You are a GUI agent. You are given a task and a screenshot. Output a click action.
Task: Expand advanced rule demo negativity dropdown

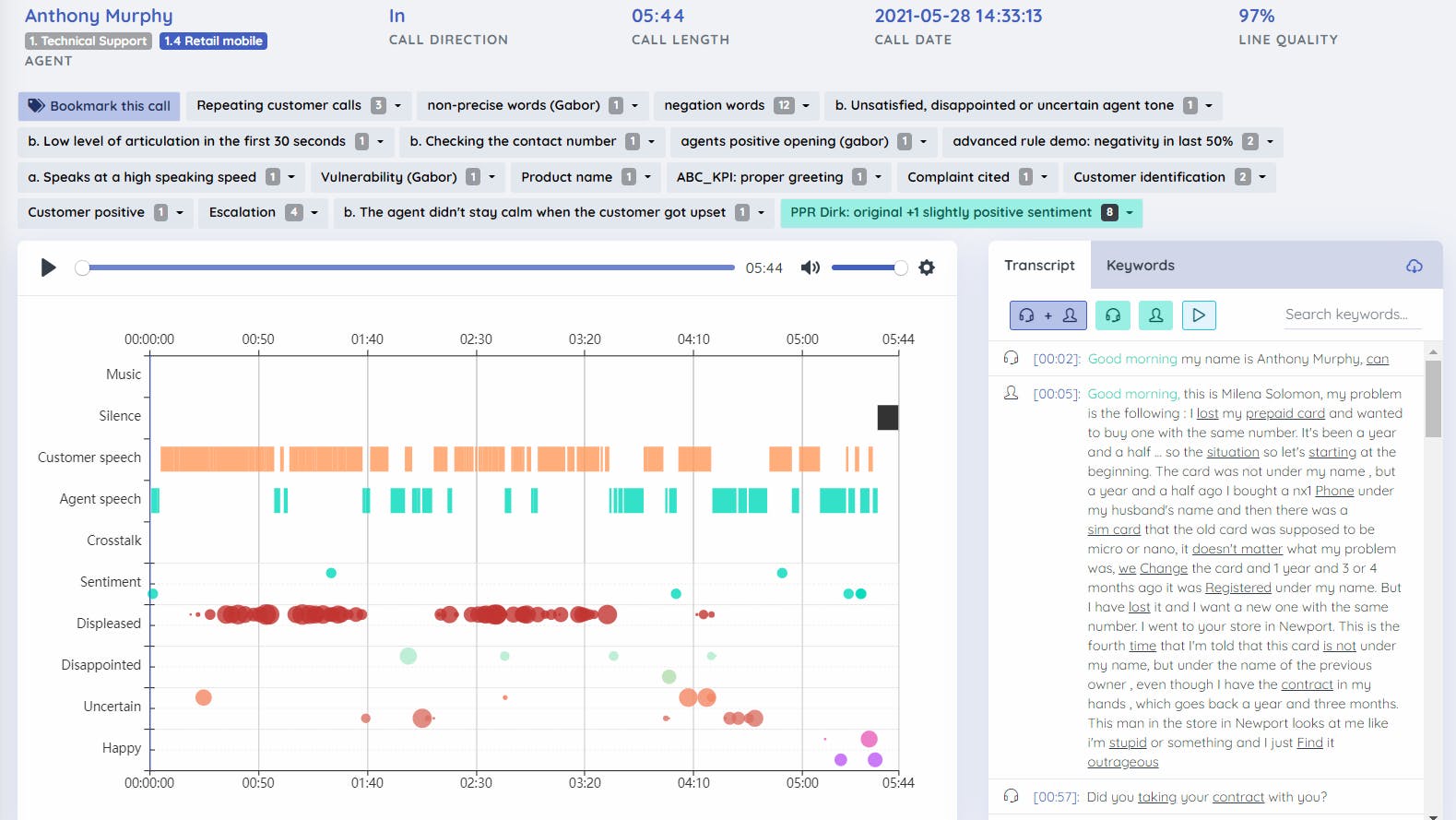1270,142
